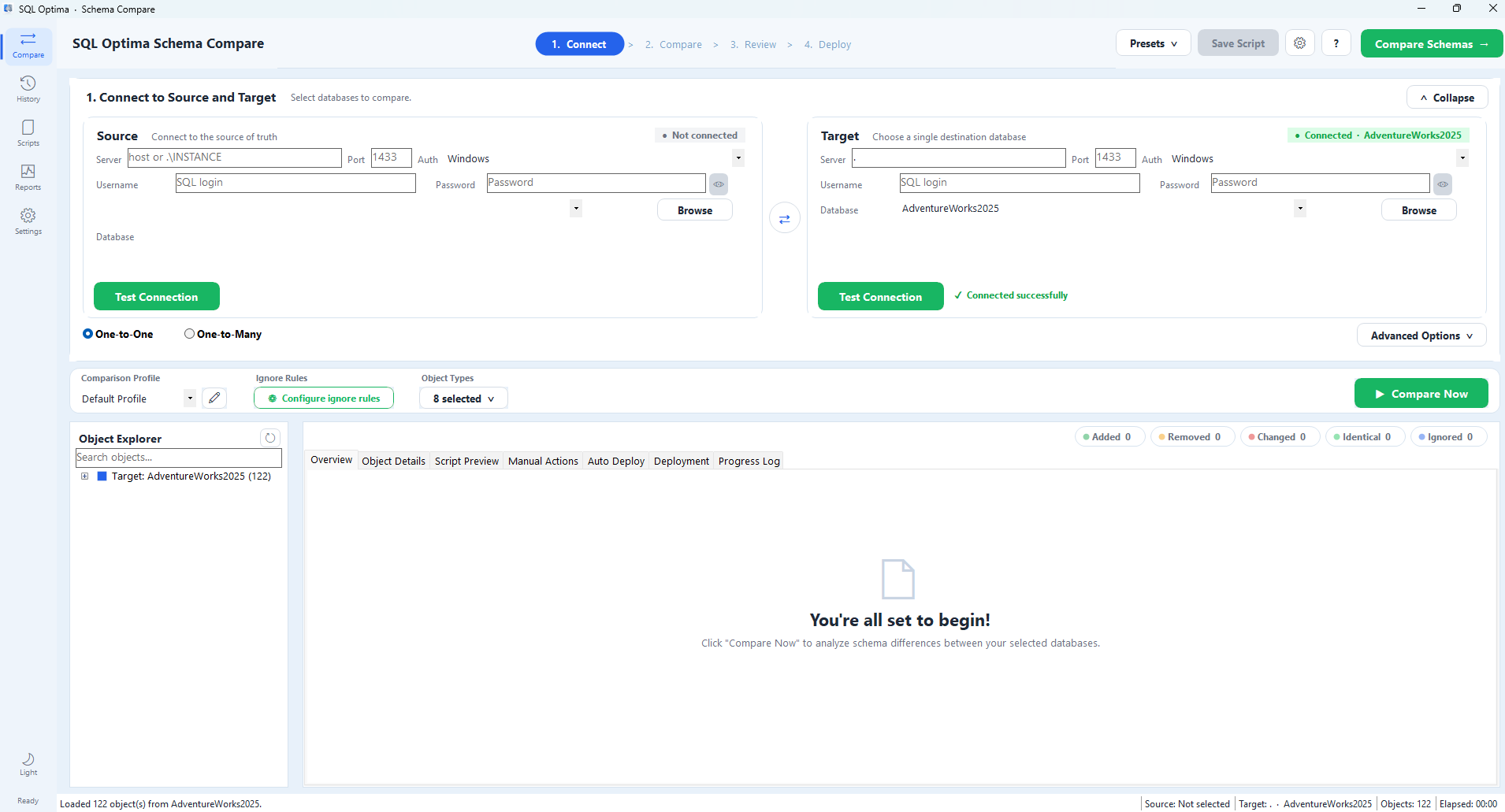
Task: Open the Reports sidebar section
Action: (28, 178)
